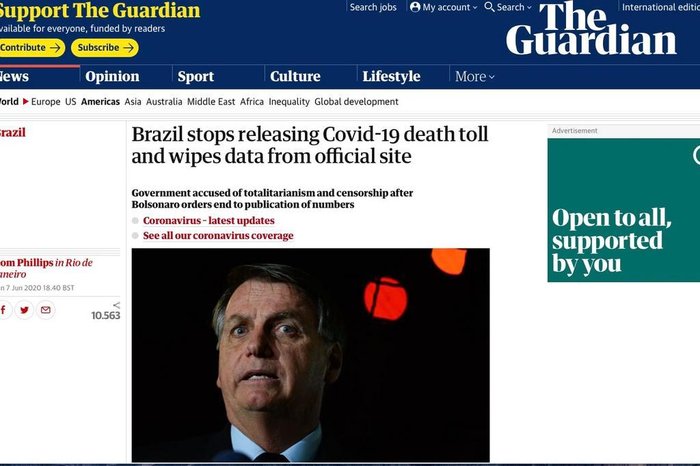Screen dimensions: 700x466
Task: Open Coronavirus – latest updates link
Action: coord(208,221)
